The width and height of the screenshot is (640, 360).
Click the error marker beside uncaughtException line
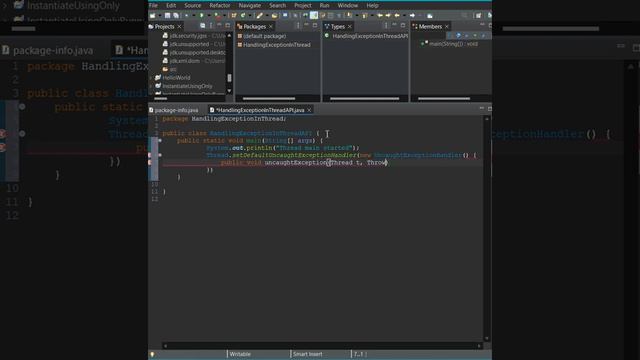[150, 162]
